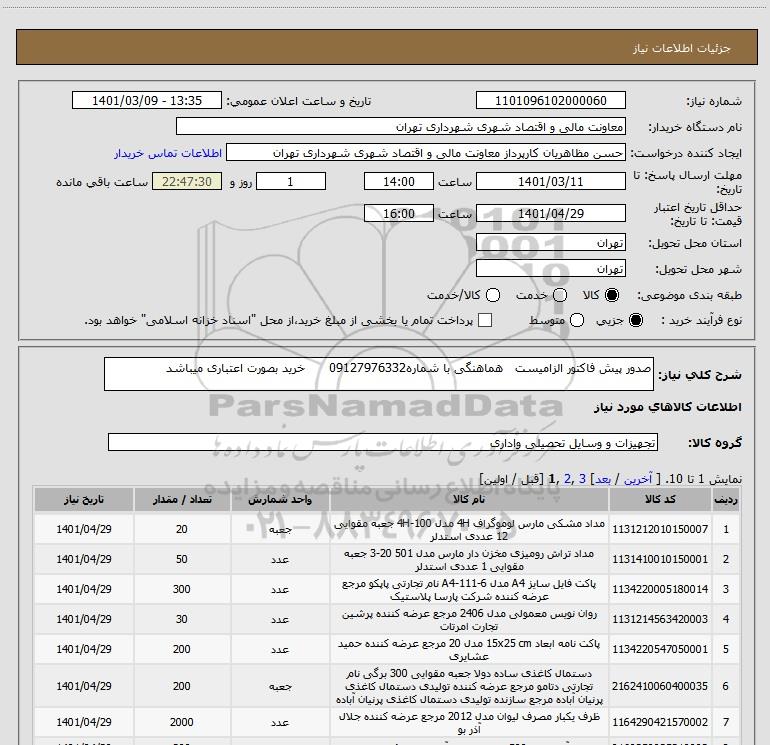Click the remaining time field 22:47:30
The width and height of the screenshot is (770, 745).
pos(187,181)
